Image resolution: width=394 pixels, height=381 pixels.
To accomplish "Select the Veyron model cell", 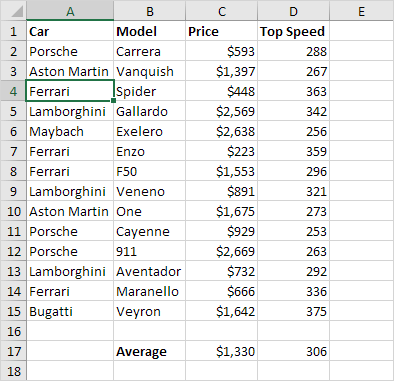I will 150,311.
